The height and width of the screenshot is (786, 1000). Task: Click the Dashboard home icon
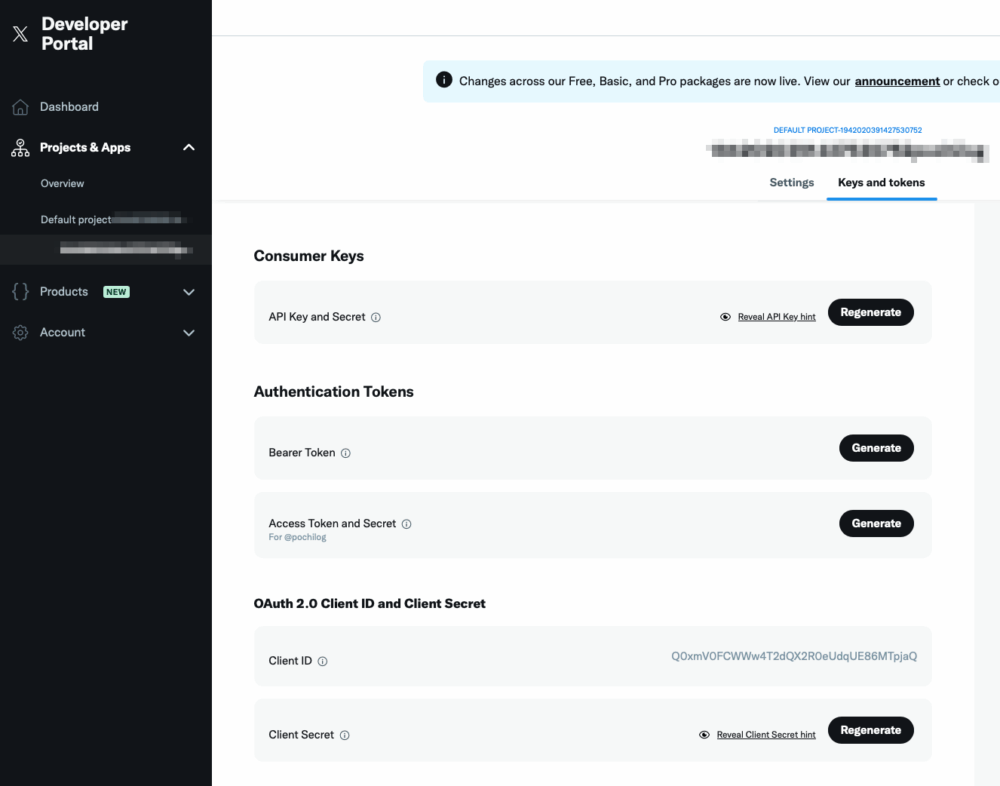[x=20, y=107]
